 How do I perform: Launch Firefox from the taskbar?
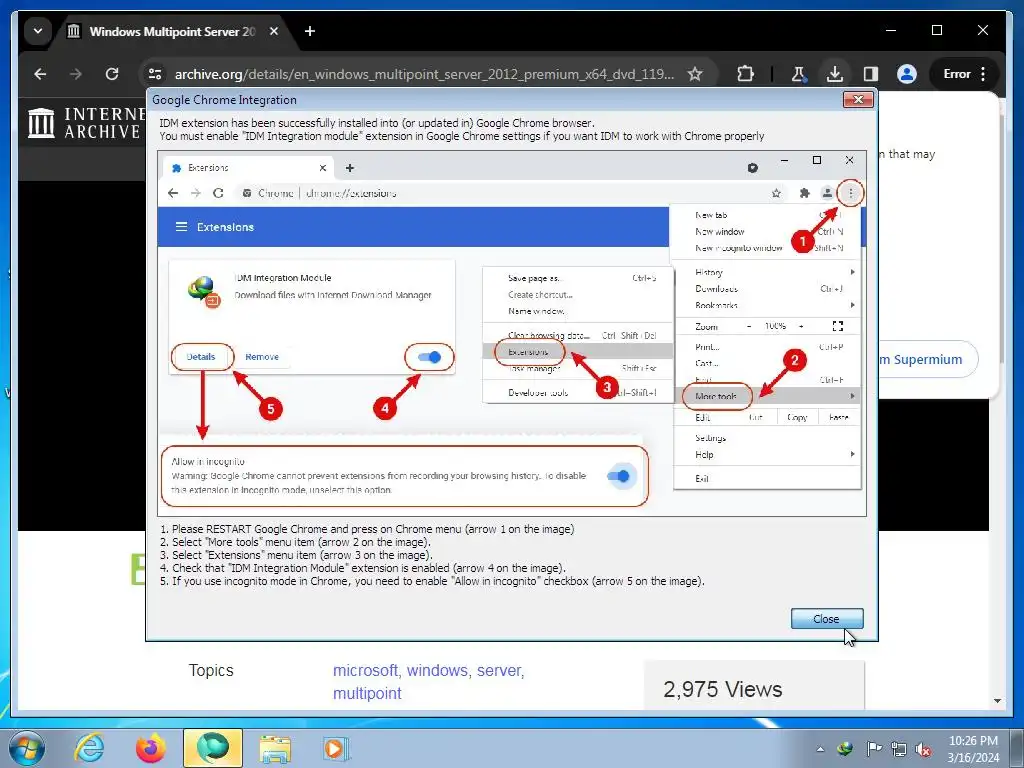(151, 748)
